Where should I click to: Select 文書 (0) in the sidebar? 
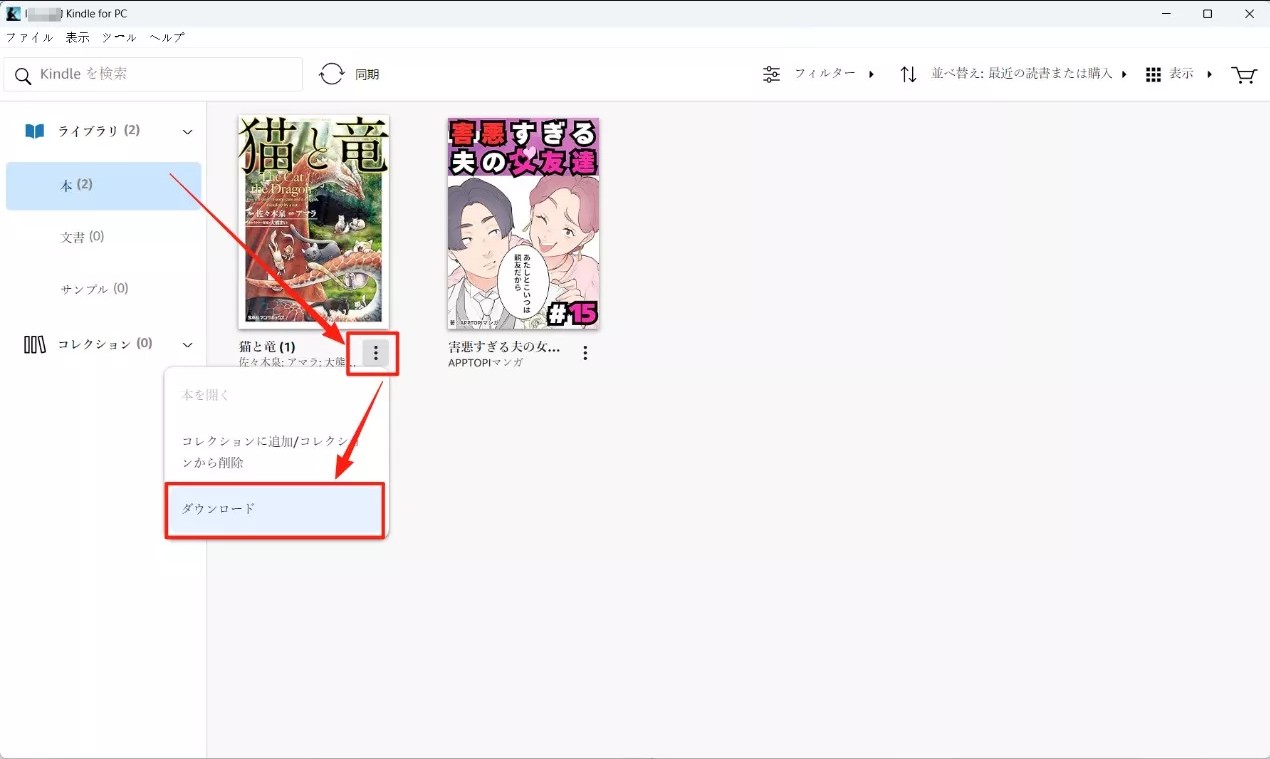click(83, 237)
